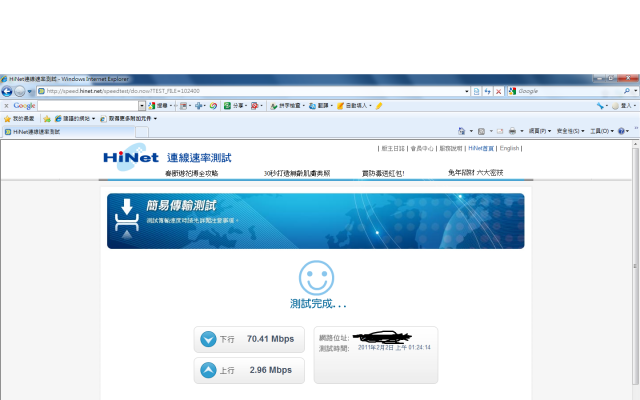640x400 pixels.
Task: Open the 取得更多附加元件 add-ons item
Action: coord(128,119)
